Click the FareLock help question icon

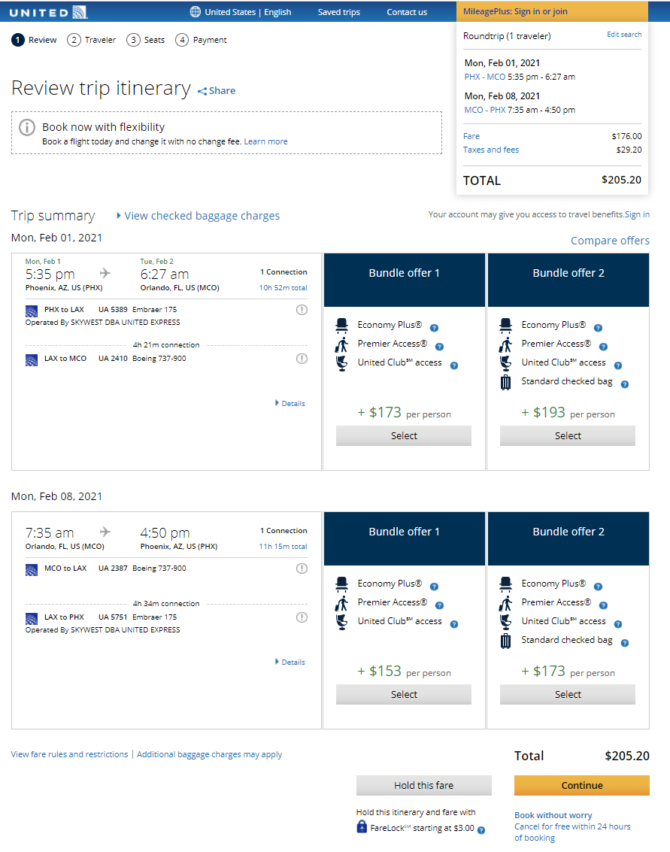(481, 830)
